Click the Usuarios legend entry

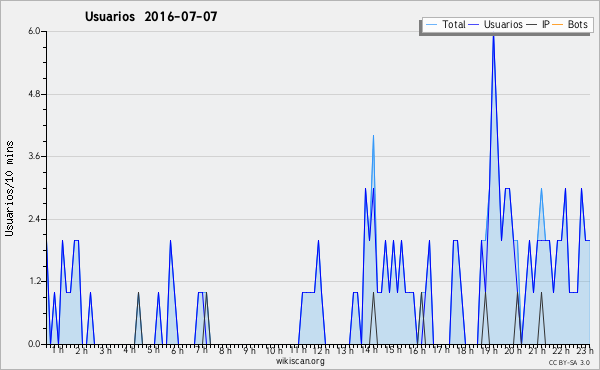coord(496,24)
